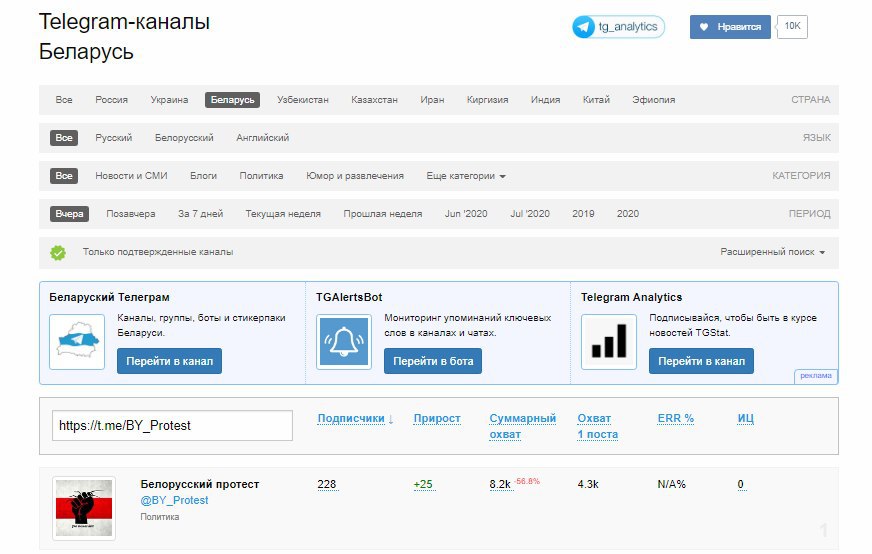
Task: Select Китай country filter
Action: click(596, 100)
